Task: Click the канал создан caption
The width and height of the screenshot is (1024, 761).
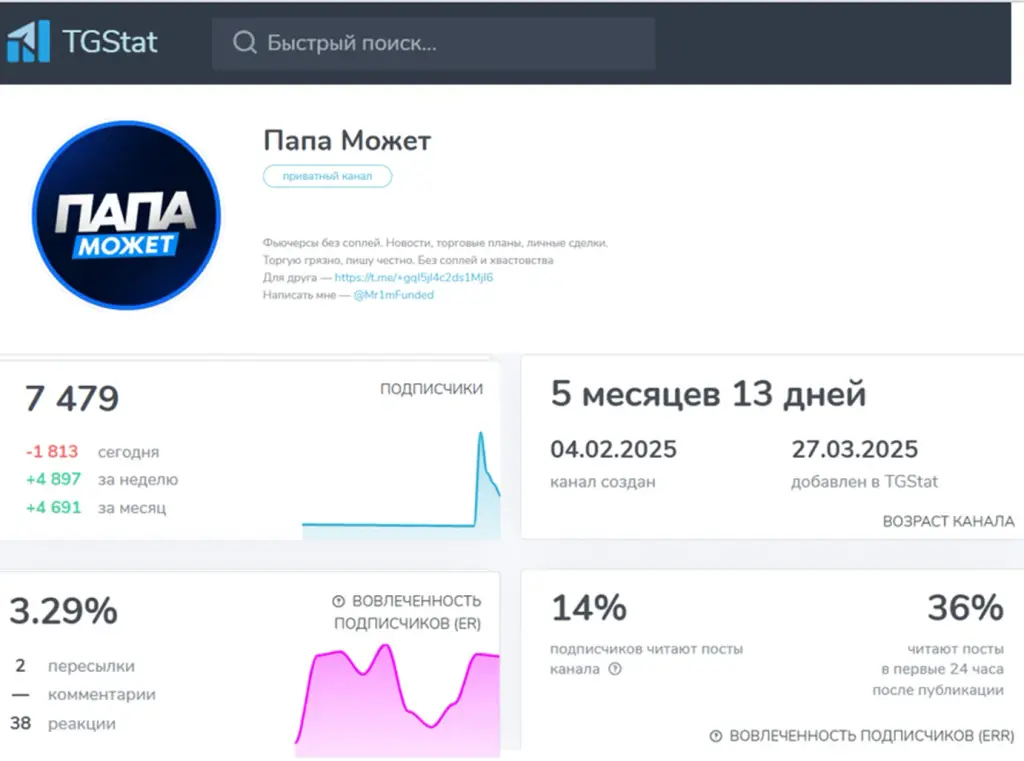Action: tap(603, 482)
